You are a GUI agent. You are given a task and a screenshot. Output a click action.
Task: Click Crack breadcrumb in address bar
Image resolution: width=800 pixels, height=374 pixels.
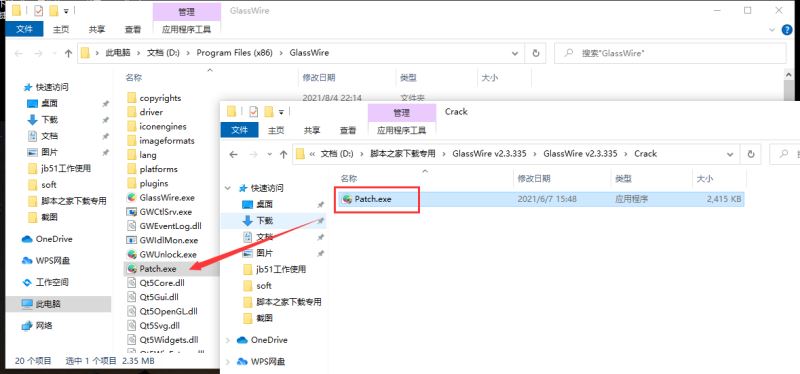pos(645,154)
